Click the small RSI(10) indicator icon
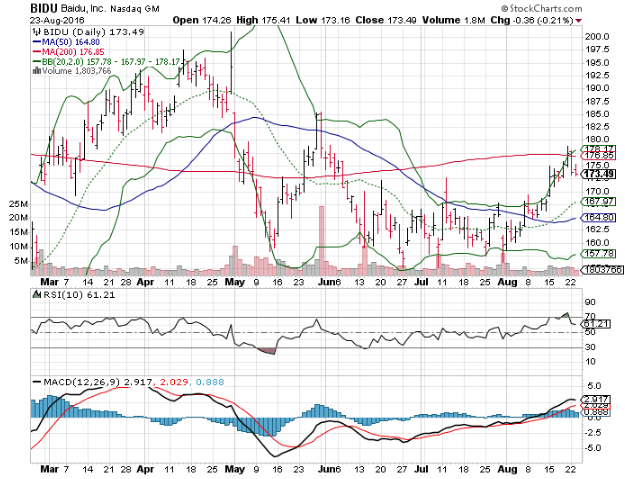 [36, 295]
